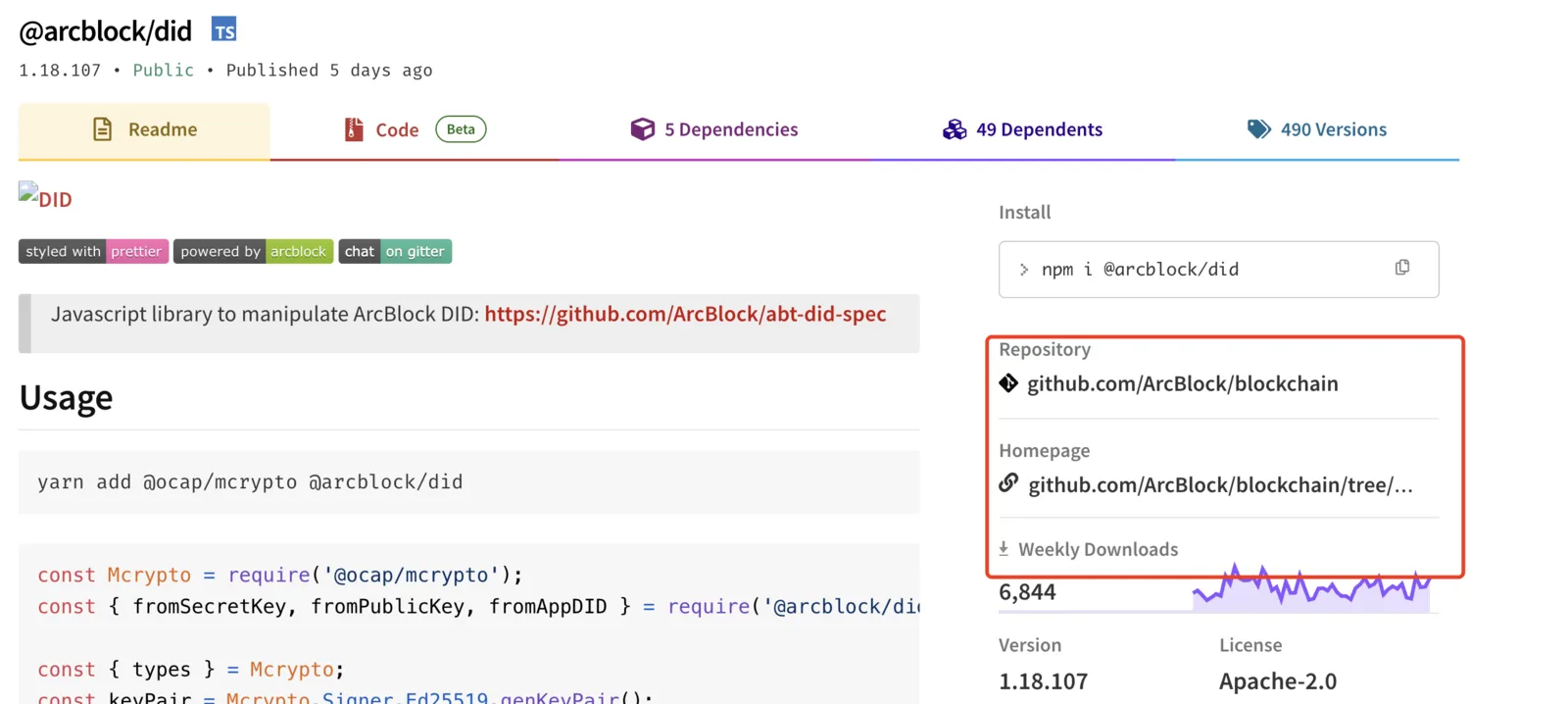Open the styled with prettier badge
This screenshot has height=704, width=1568.
93,251
